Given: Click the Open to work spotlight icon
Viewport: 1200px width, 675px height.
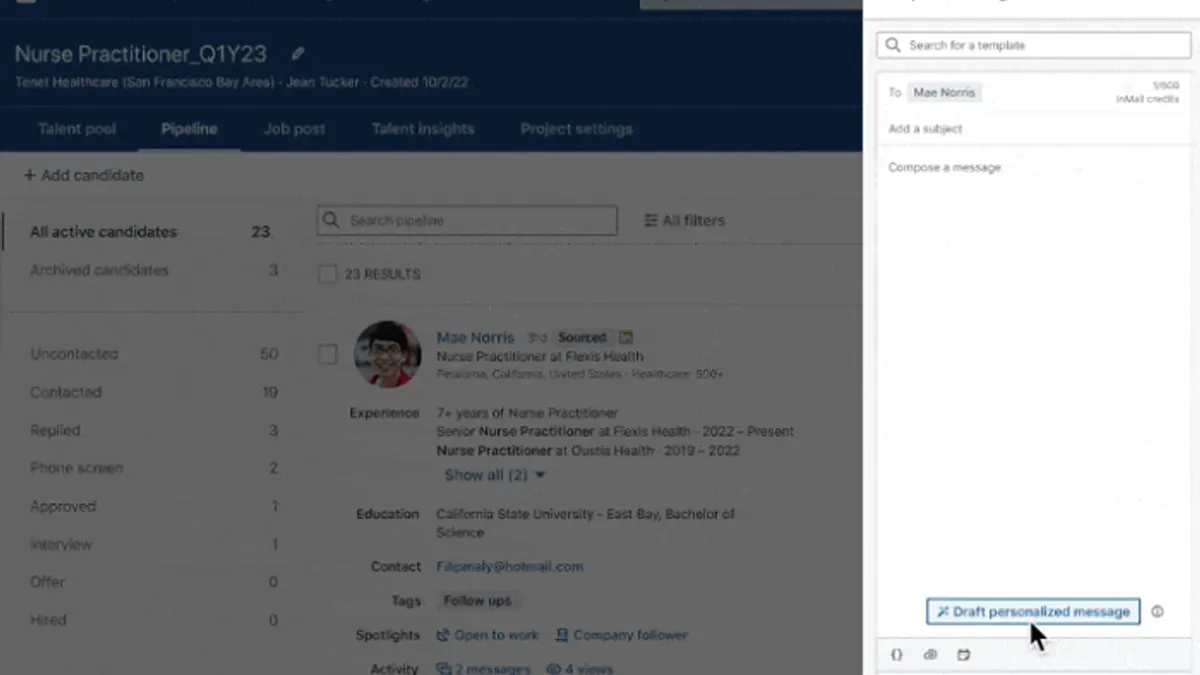Looking at the screenshot, I should 443,635.
